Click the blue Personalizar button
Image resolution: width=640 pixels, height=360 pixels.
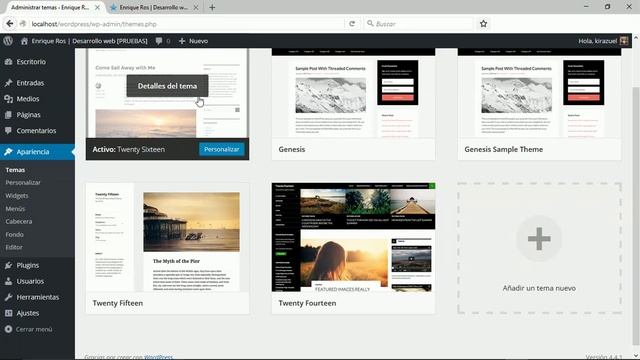pyautogui.click(x=222, y=149)
